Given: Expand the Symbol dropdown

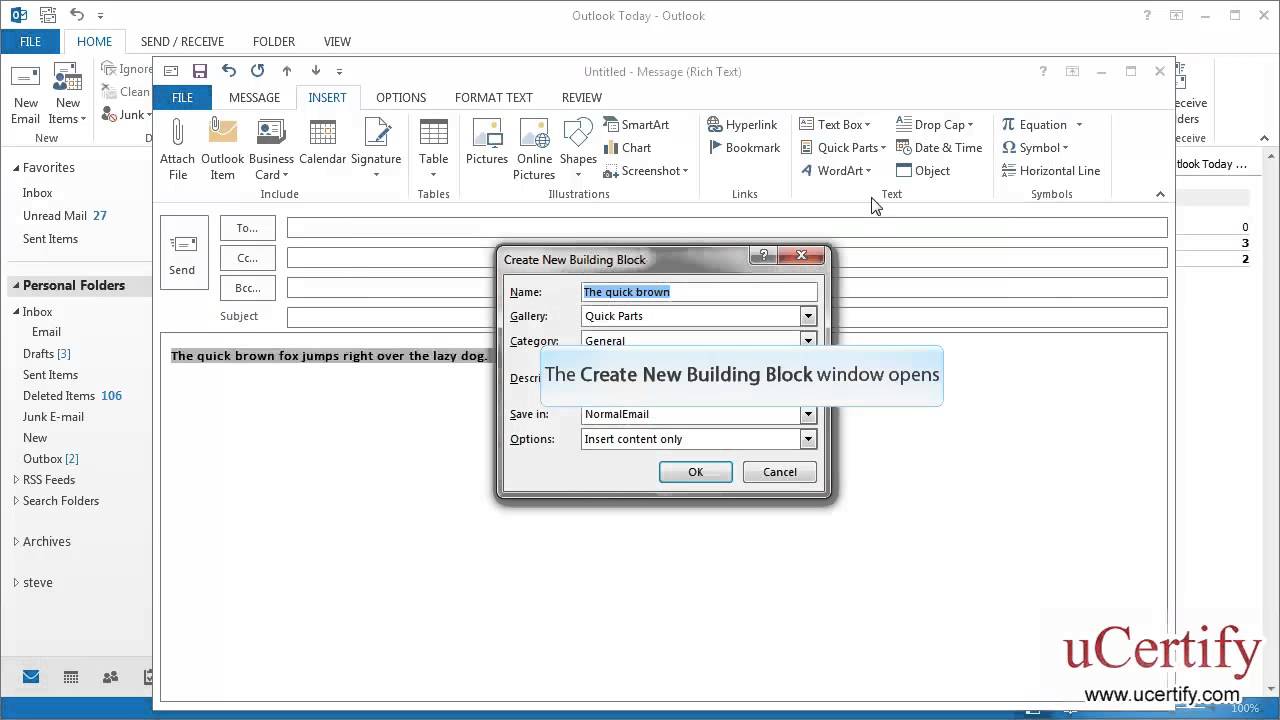Looking at the screenshot, I should click(x=1065, y=148).
